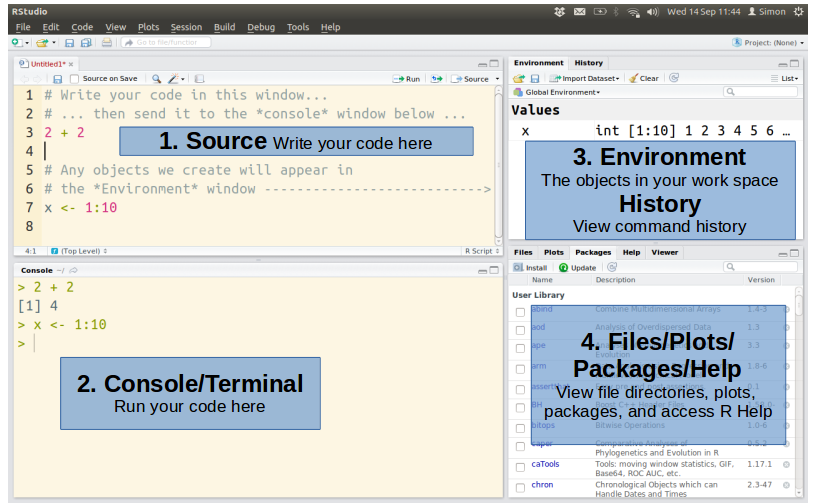Open the battery indicator
The width and height of the screenshot is (816, 504).
600,11
